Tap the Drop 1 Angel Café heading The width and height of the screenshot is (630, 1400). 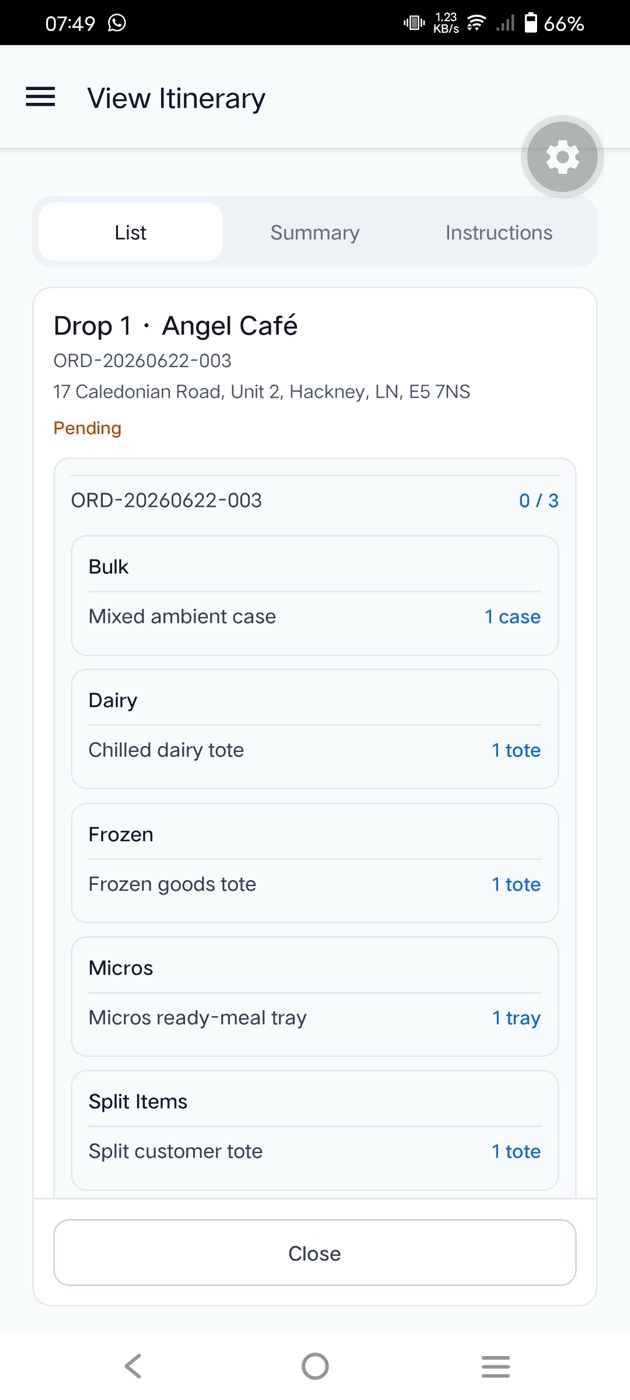tap(176, 326)
